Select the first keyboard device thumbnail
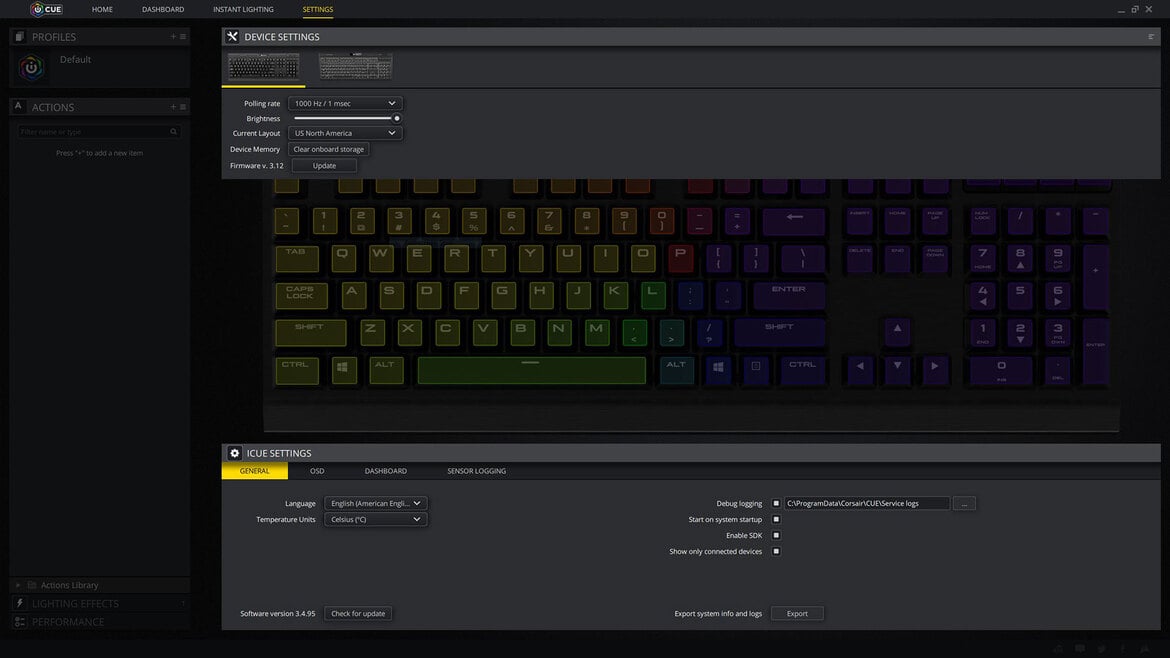Viewport: 1170px width, 658px height. (x=263, y=66)
